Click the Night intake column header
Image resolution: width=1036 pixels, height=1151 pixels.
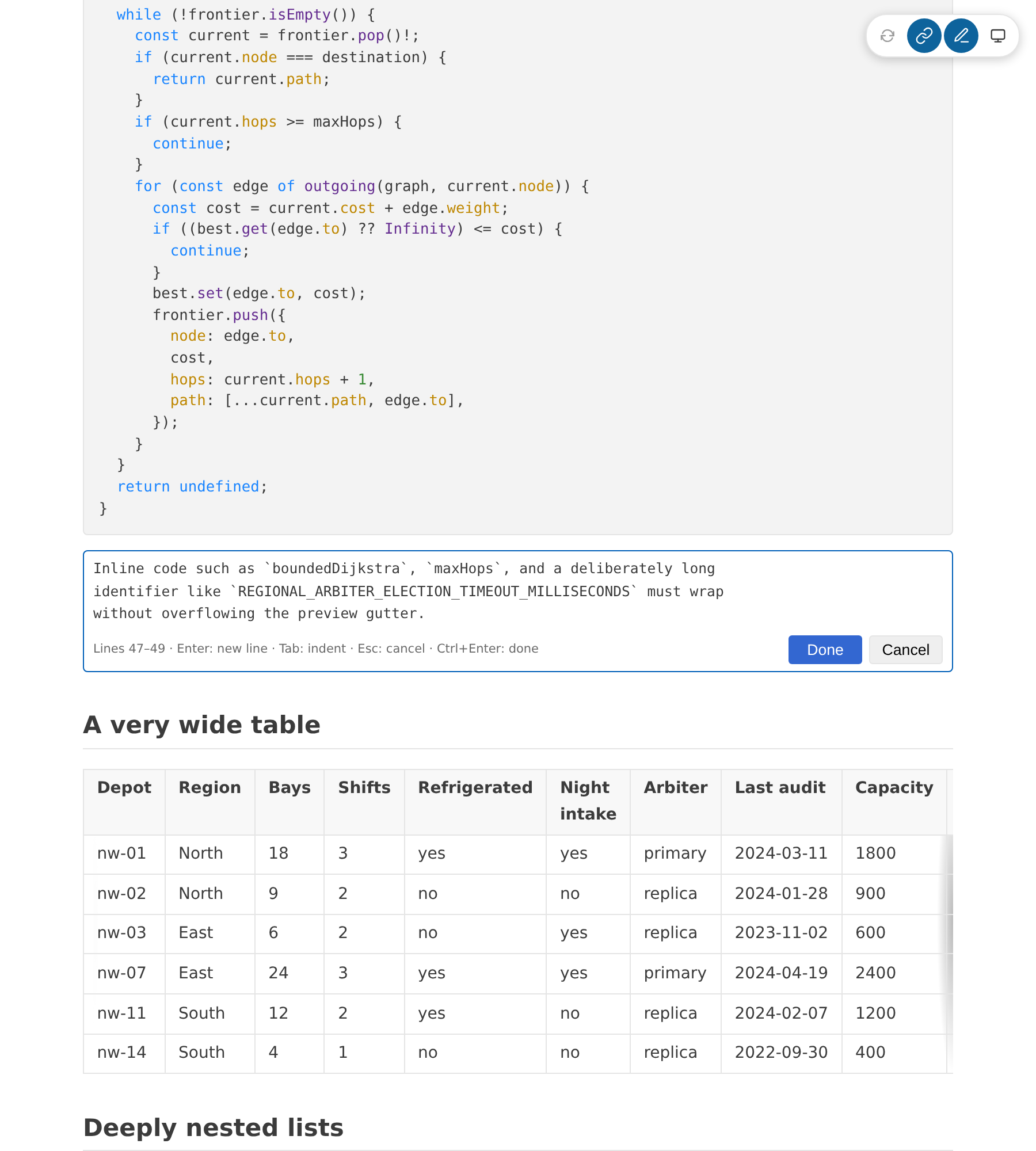tap(588, 802)
